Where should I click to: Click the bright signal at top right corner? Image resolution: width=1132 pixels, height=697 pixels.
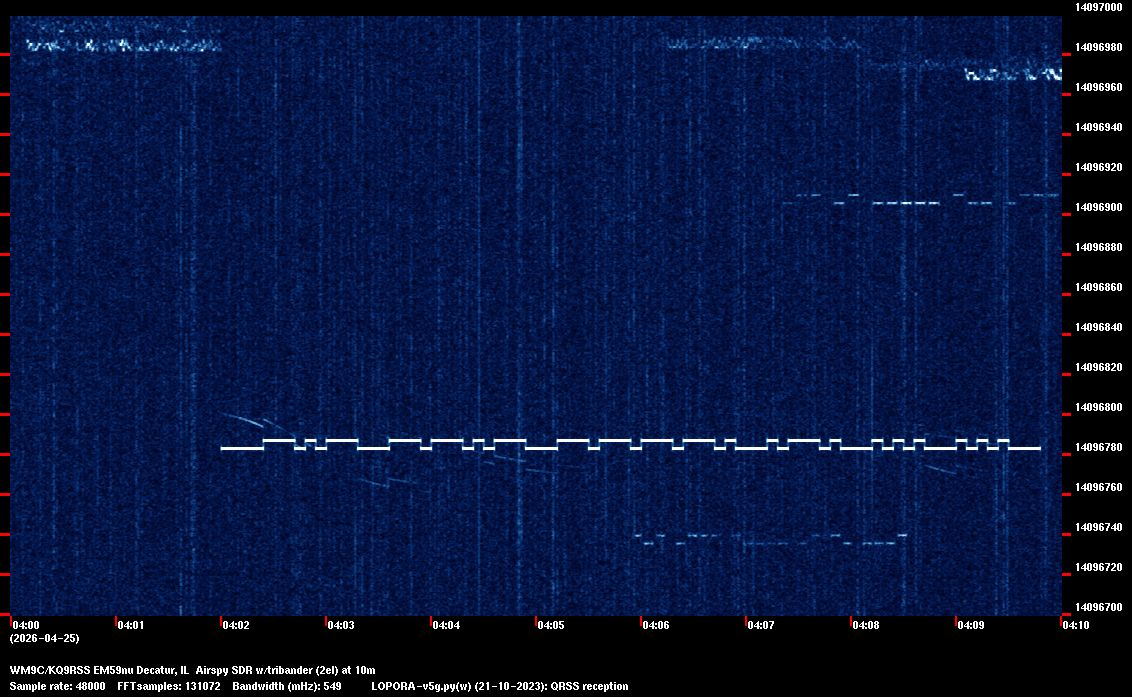pyautogui.click(x=1012, y=74)
